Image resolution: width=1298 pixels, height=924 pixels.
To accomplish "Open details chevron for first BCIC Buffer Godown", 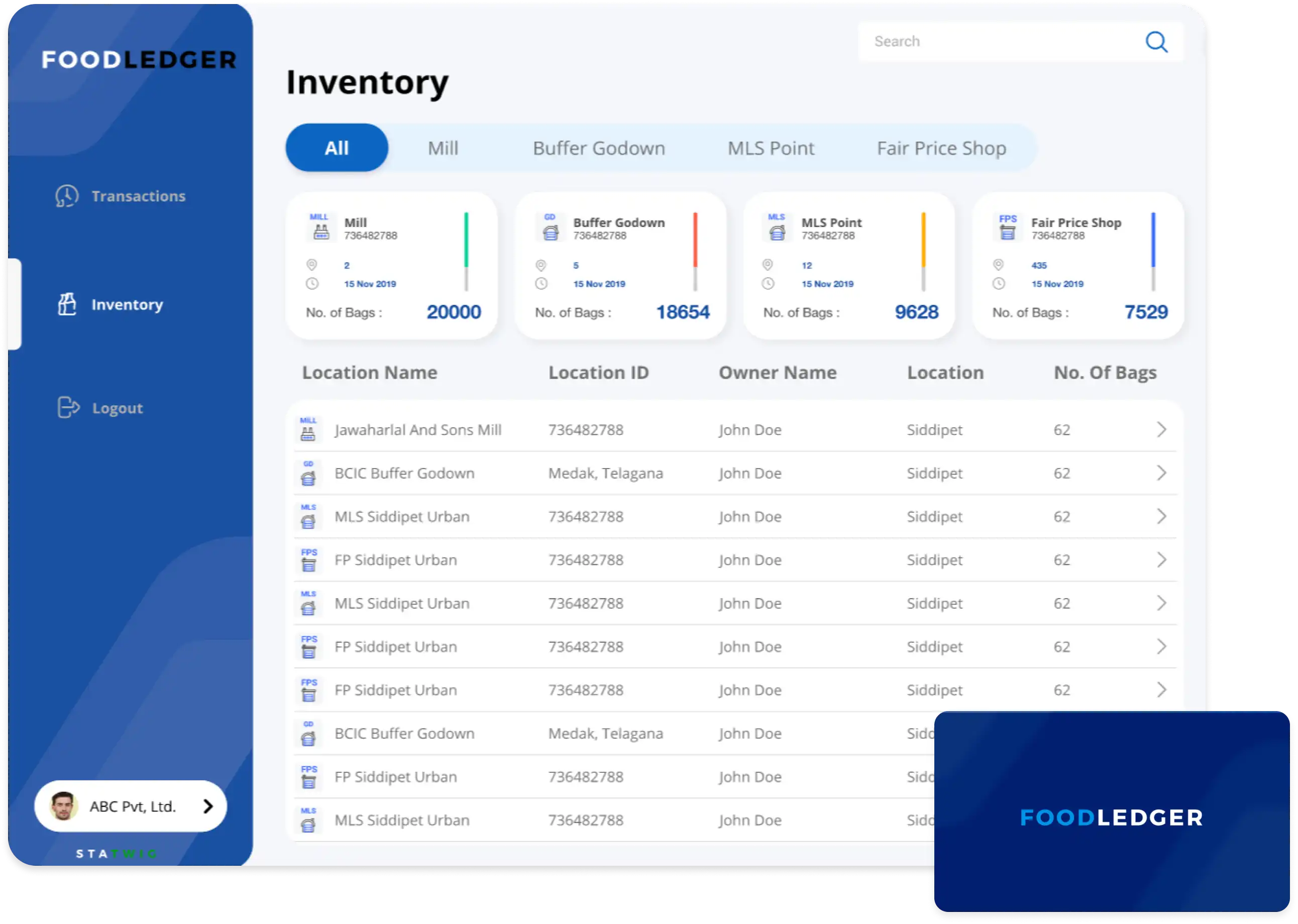I will pos(1162,474).
